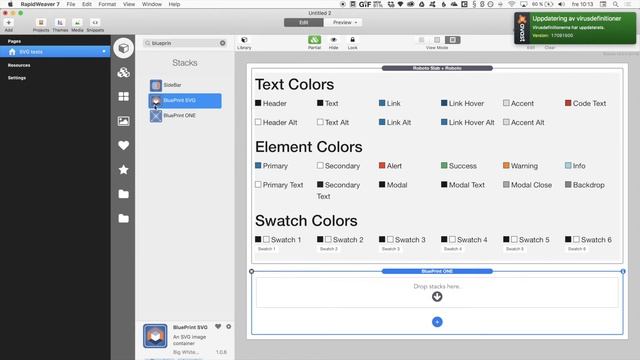Click the Warning orange swatch
Image resolution: width=640 pixels, height=360 pixels.
506,166
